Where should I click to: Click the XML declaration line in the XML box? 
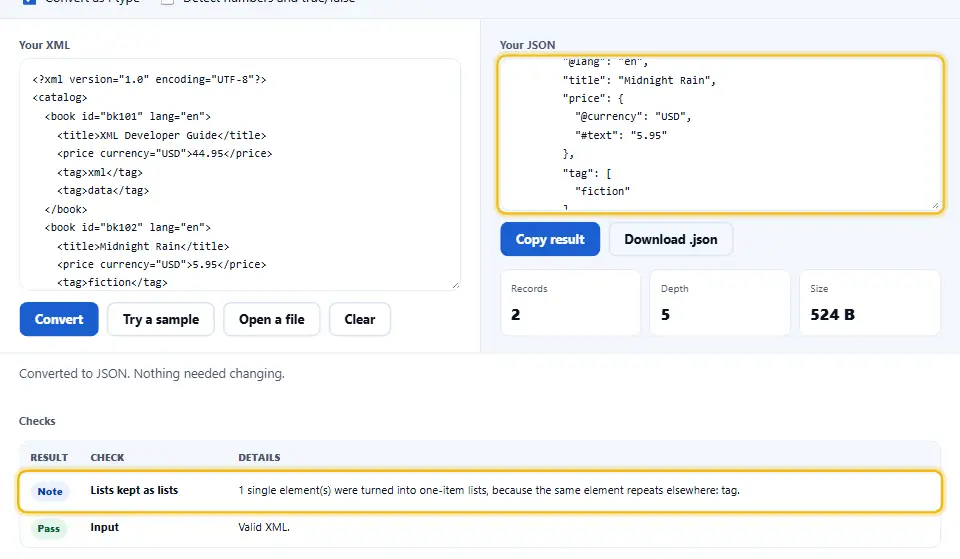pyautogui.click(x=149, y=80)
